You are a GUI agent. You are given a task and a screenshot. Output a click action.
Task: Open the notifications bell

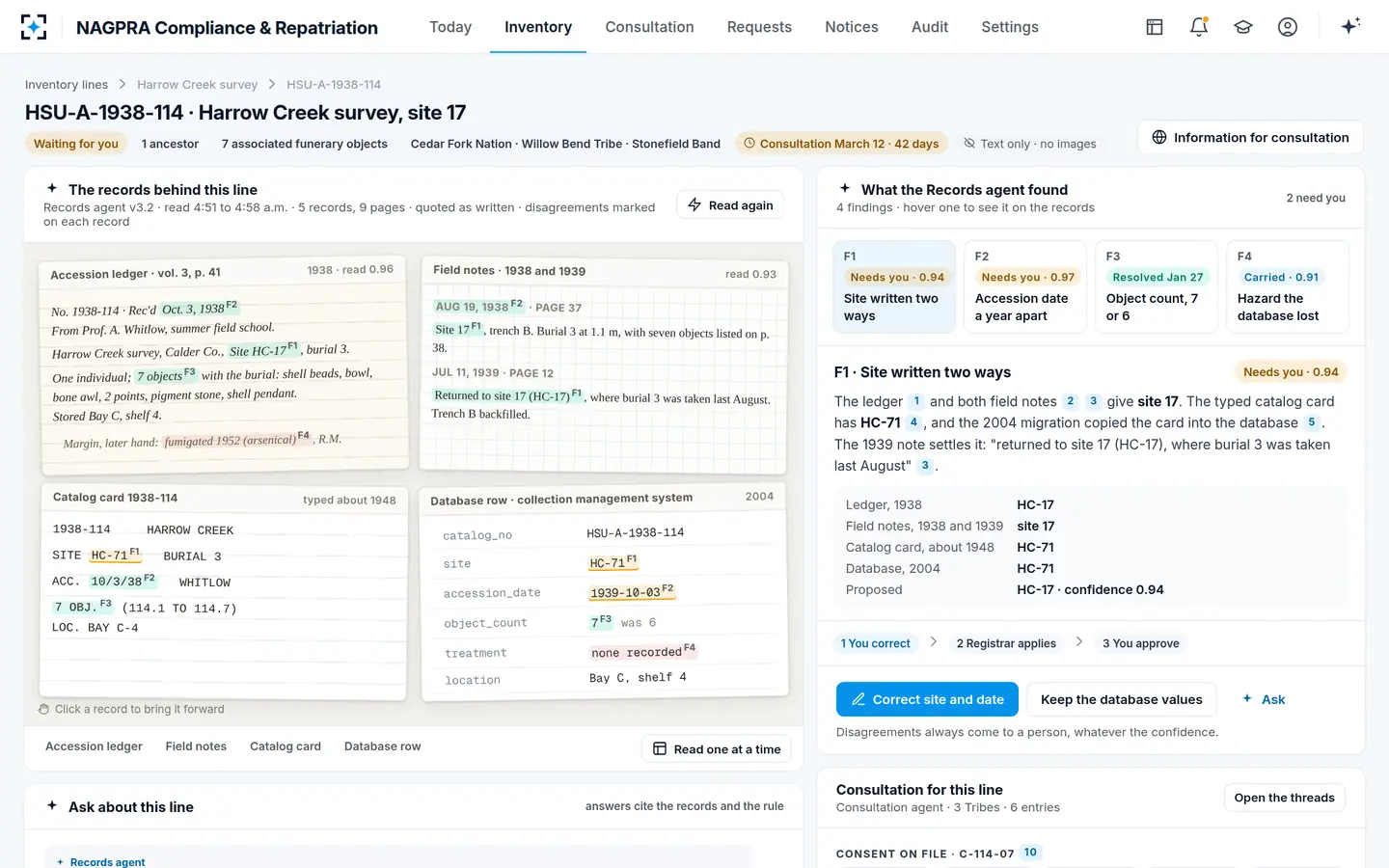pos(1199,27)
